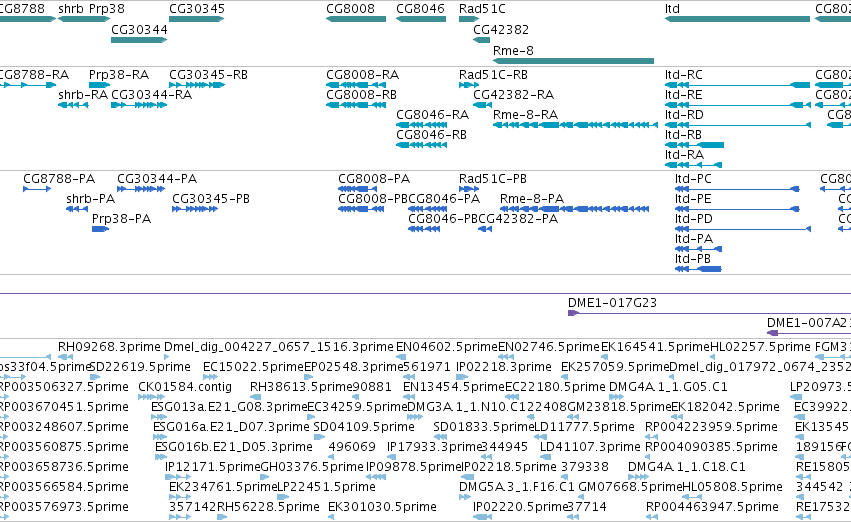Select the CG8008-RB transcript
Image resolution: width=851 pixels, height=522 pixels.
356,105
